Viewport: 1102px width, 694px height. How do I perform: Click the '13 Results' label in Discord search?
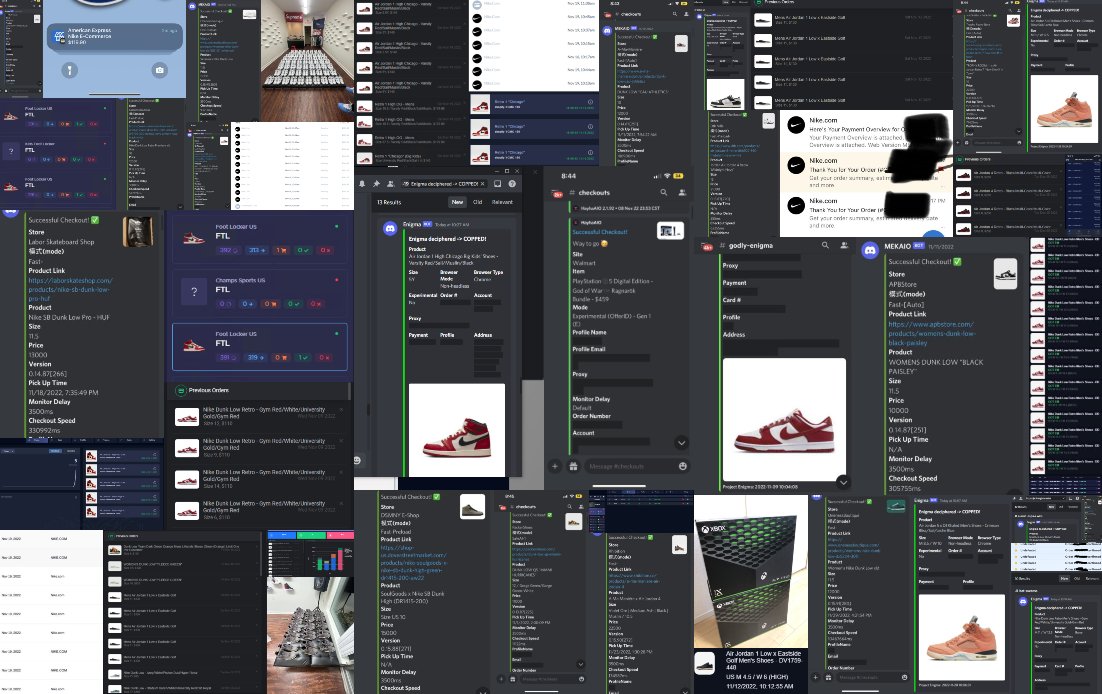click(389, 202)
